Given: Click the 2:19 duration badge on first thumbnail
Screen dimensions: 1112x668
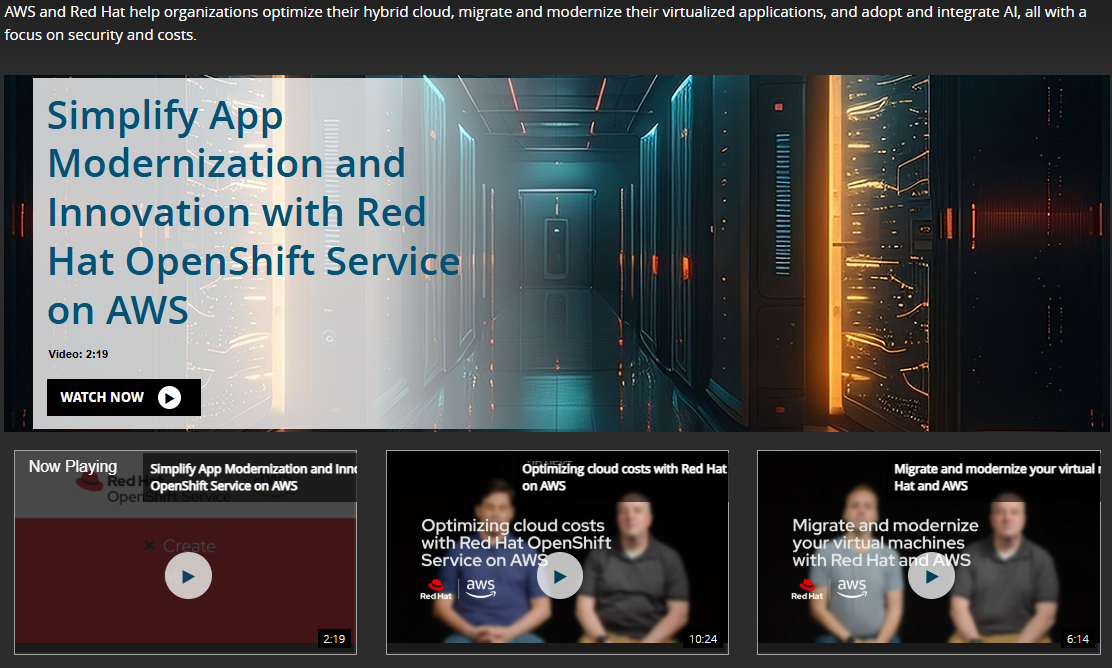Looking at the screenshot, I should point(334,639).
